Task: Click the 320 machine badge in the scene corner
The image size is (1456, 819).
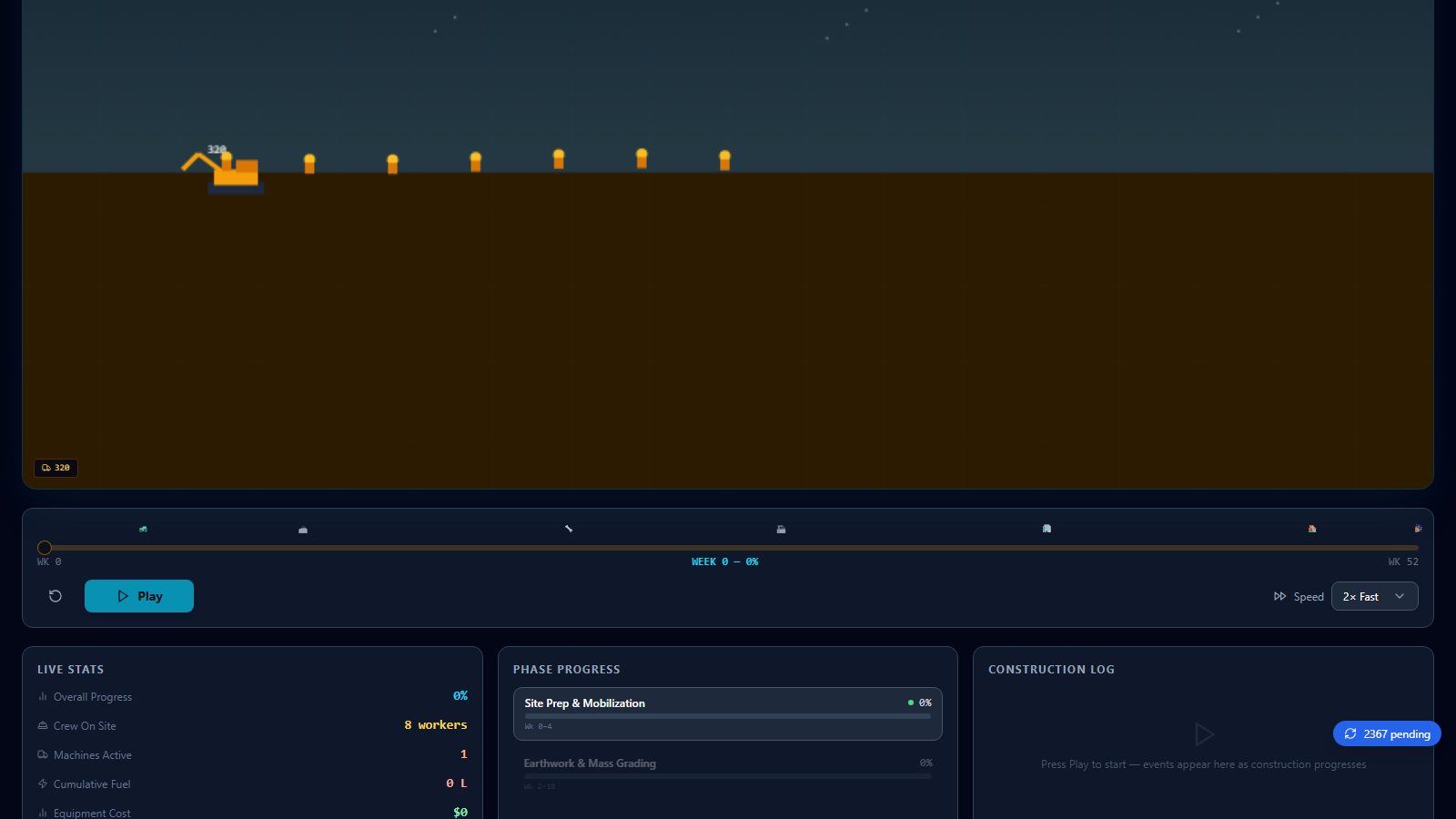Action: 56,468
